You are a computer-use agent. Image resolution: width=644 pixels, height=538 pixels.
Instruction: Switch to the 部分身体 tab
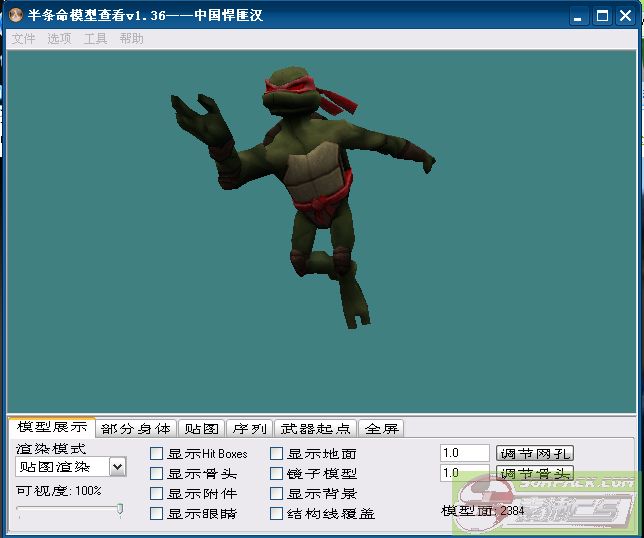coord(136,429)
